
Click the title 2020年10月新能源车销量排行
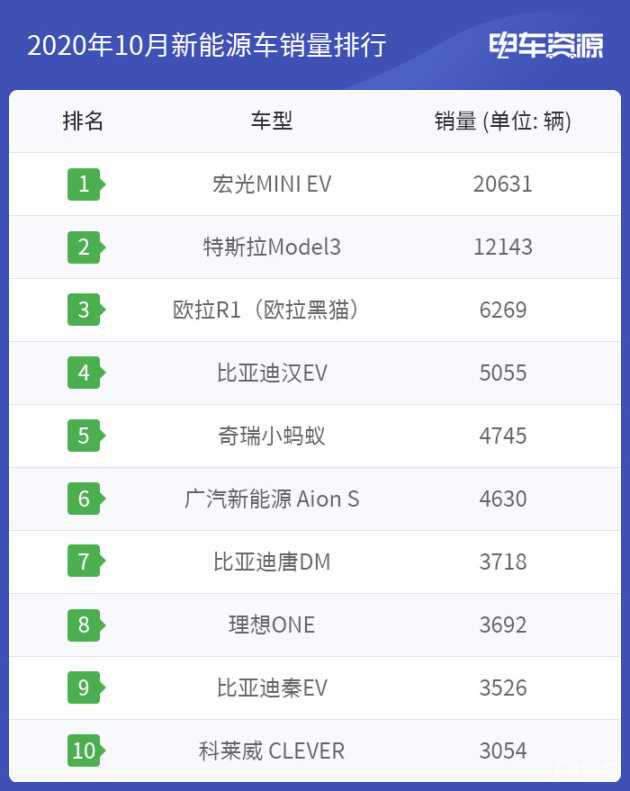[x=207, y=45]
